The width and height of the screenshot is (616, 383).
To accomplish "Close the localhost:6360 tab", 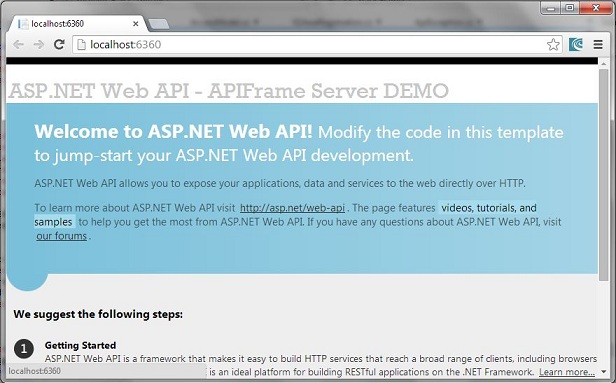I will coord(136,24).
